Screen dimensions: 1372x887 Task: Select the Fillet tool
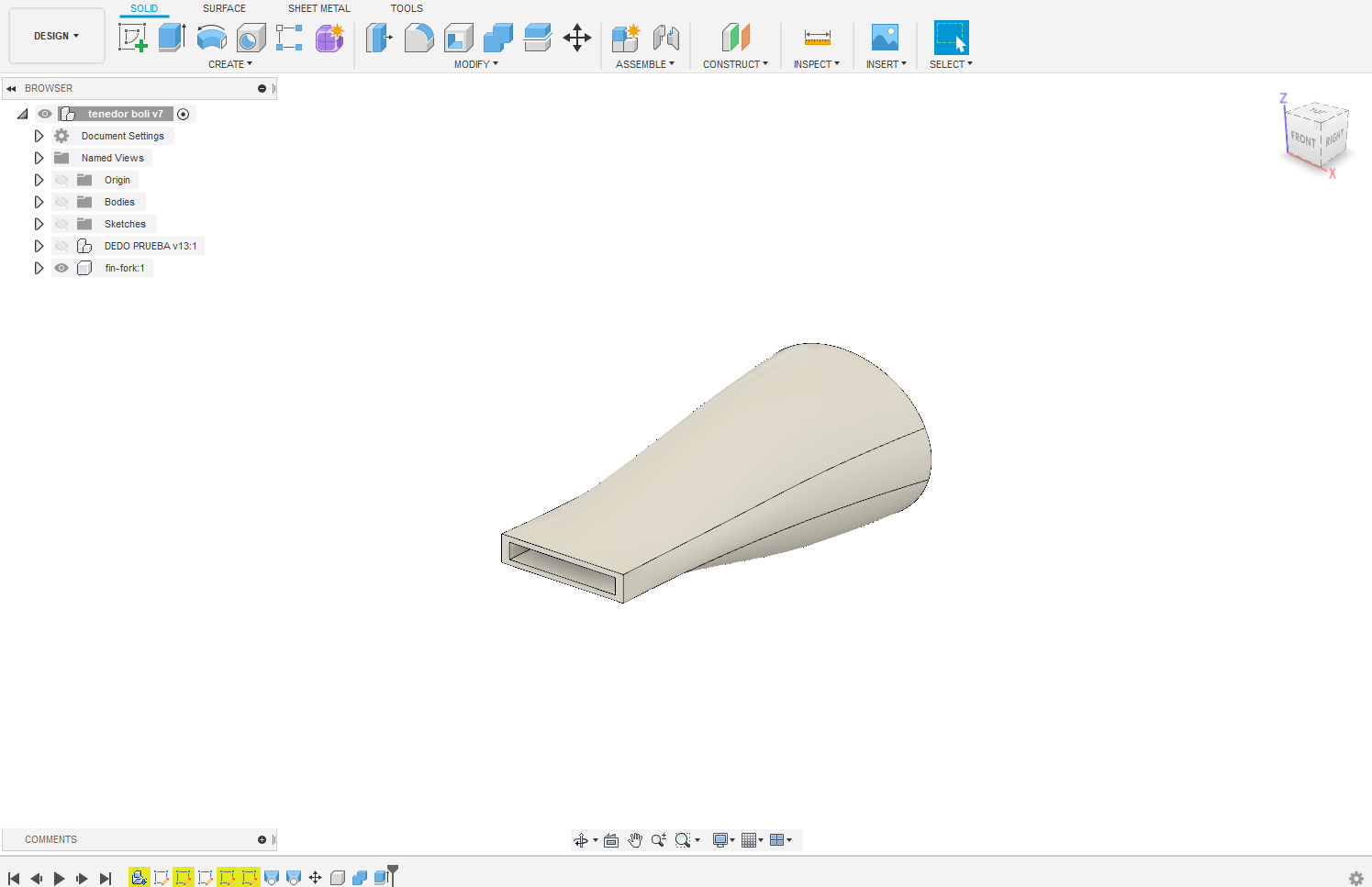tap(418, 38)
